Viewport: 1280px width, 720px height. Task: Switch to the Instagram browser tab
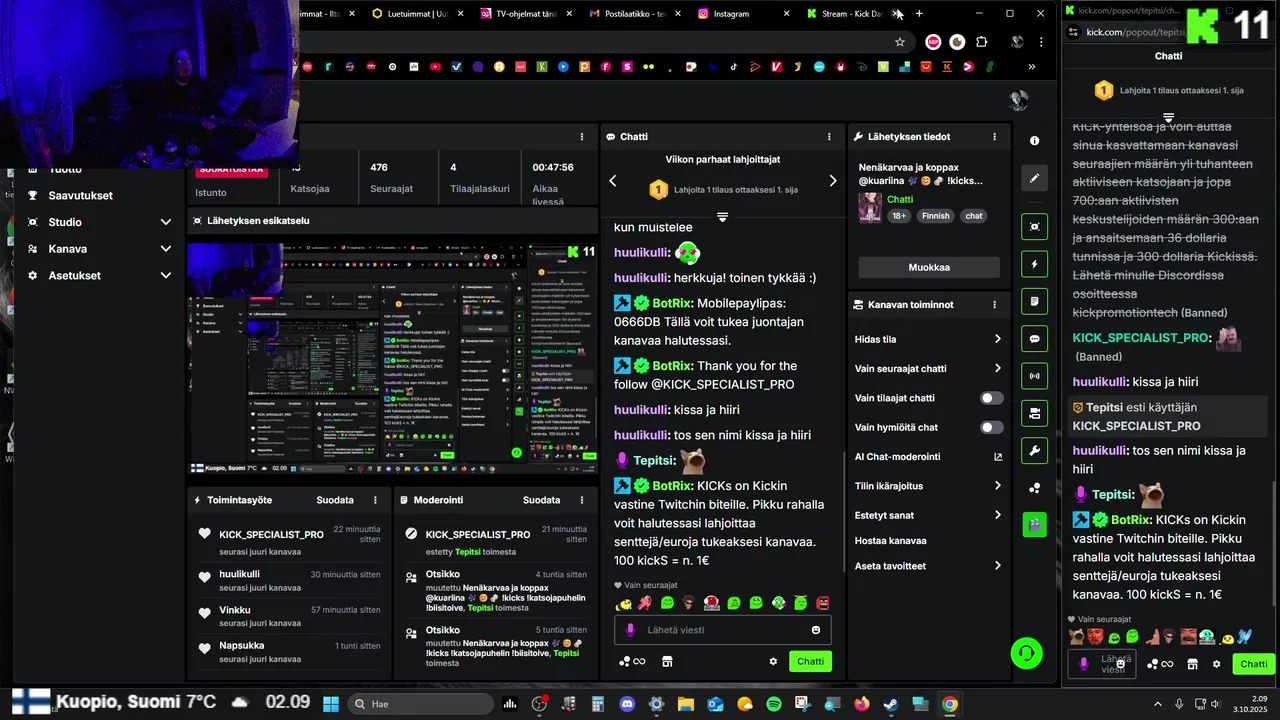(x=743, y=13)
